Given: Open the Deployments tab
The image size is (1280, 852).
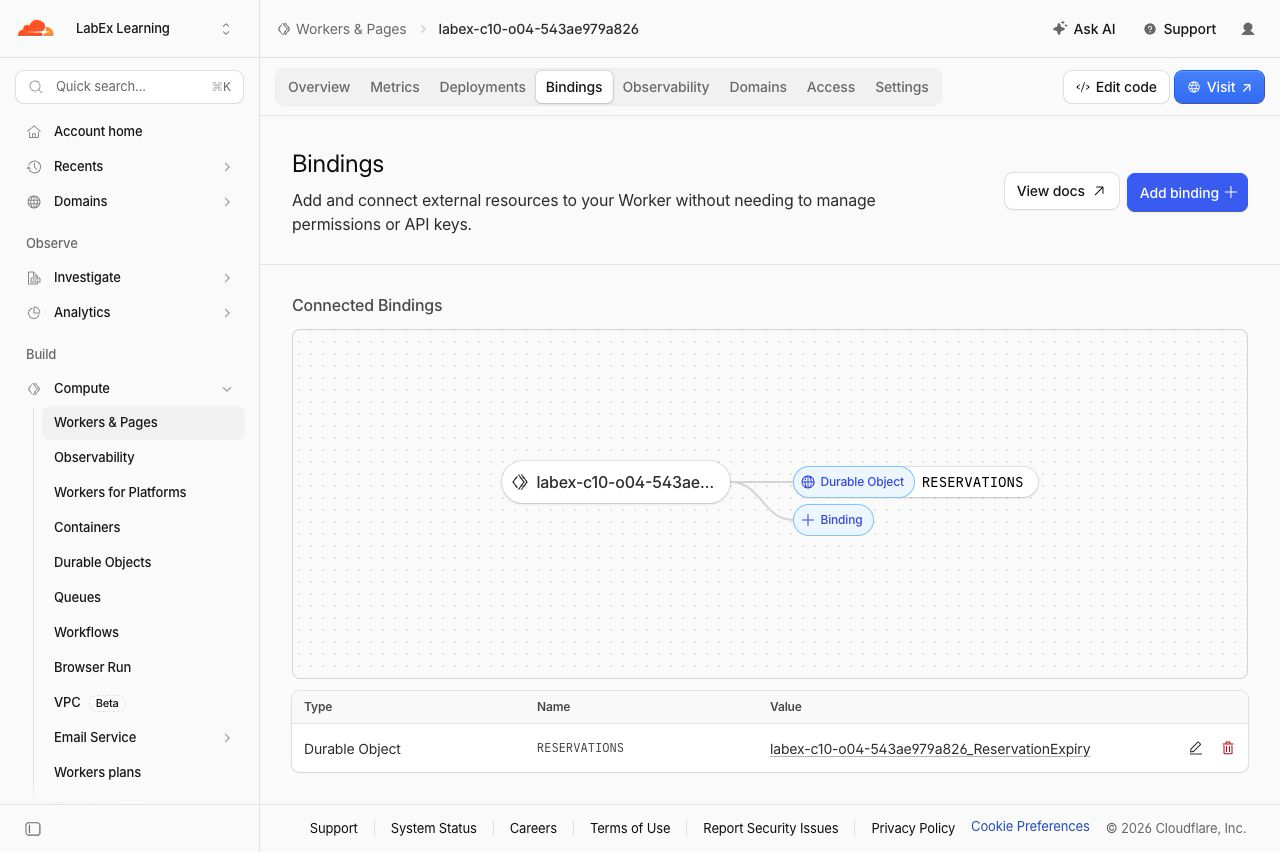Looking at the screenshot, I should 482,87.
